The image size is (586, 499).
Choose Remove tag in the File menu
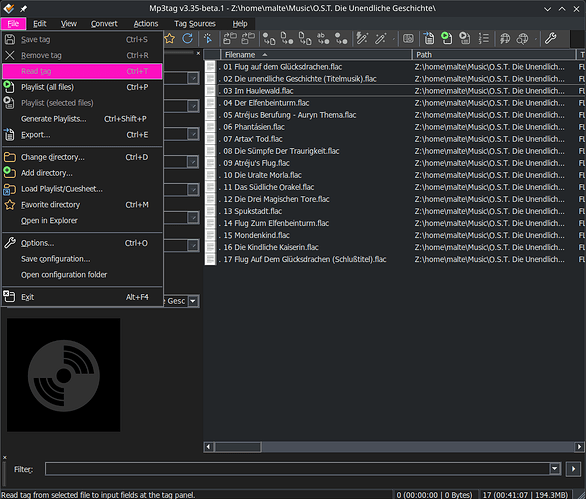click(x=82, y=55)
